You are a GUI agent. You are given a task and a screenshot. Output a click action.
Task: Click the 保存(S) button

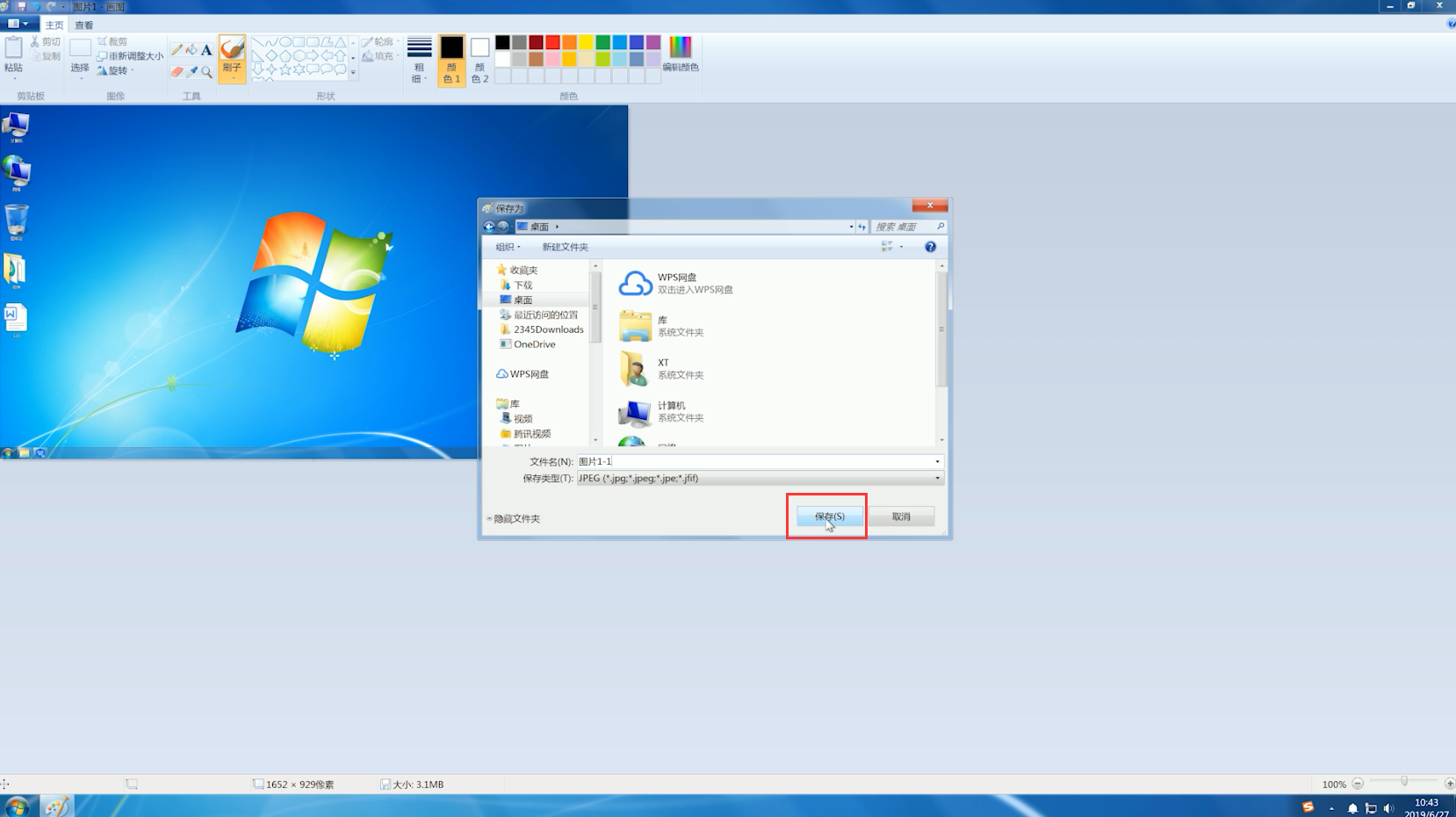[x=829, y=517]
